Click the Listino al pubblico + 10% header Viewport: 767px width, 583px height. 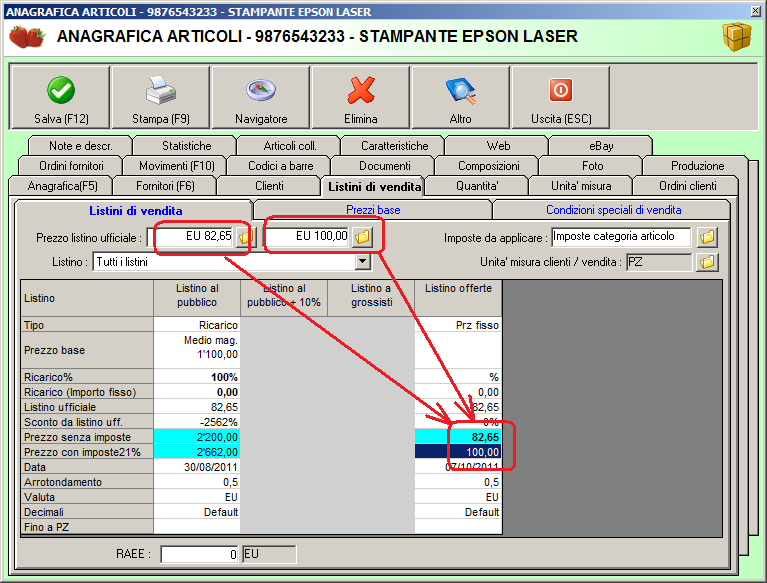pyautogui.click(x=284, y=298)
